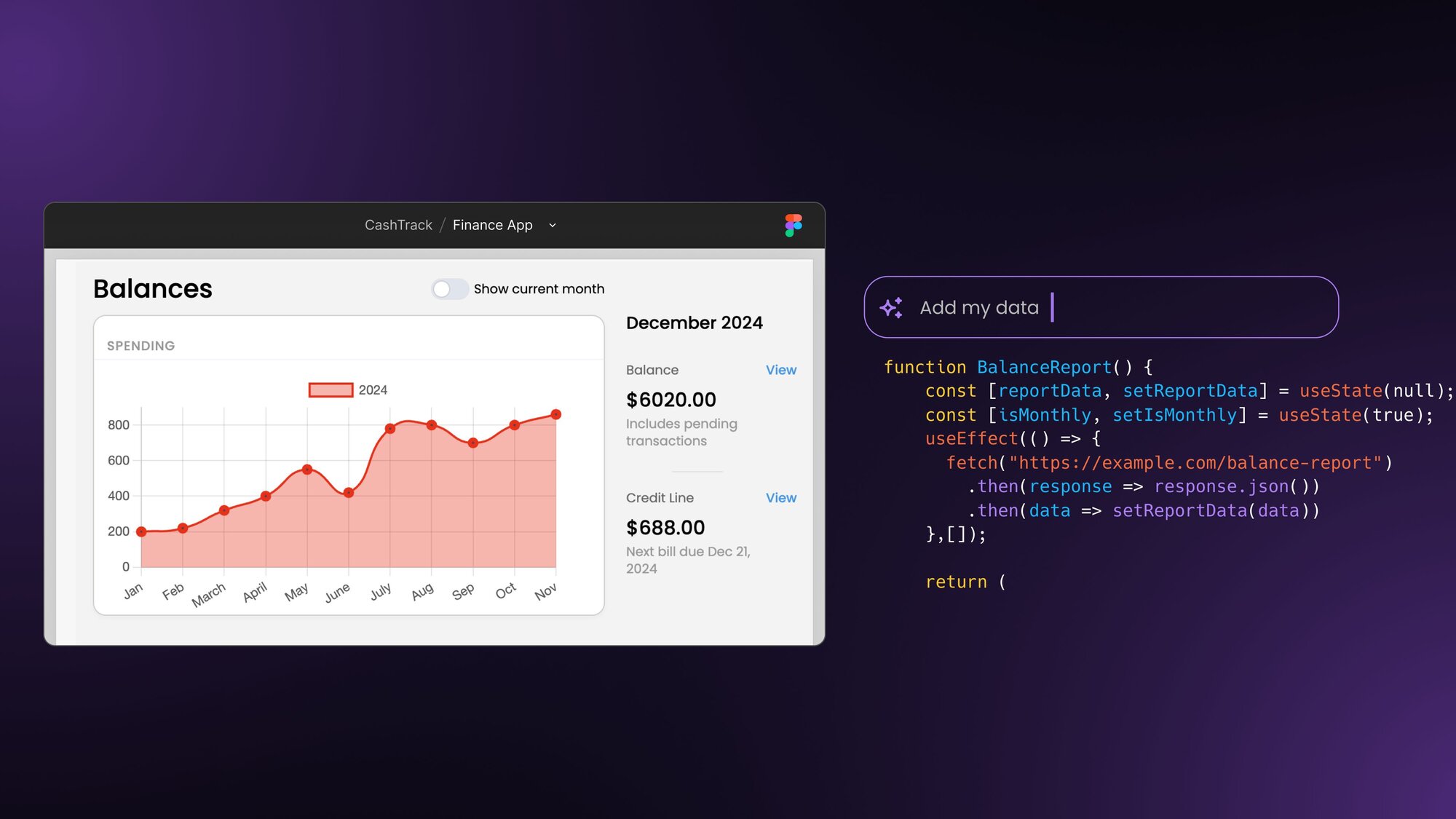1456x819 pixels.
Task: Select the Sep data point on chart
Action: click(473, 443)
